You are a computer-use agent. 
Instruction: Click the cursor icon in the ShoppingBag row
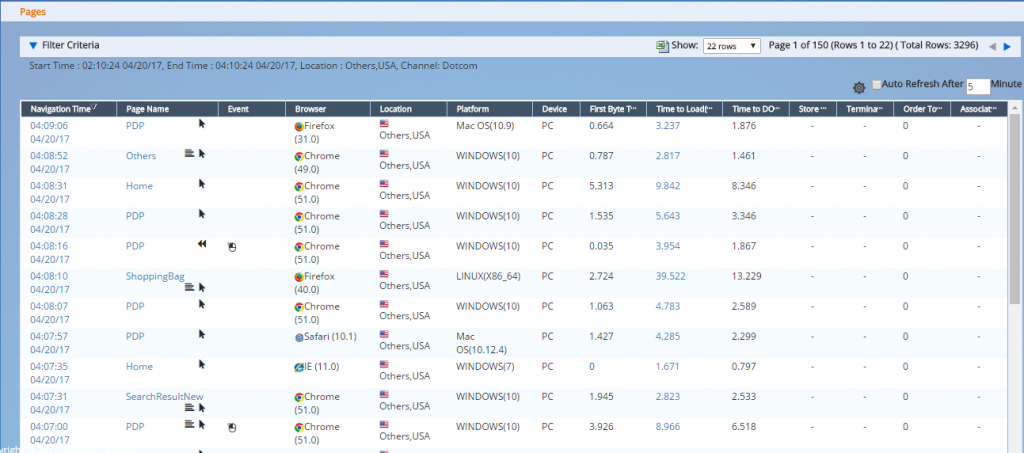point(202,287)
